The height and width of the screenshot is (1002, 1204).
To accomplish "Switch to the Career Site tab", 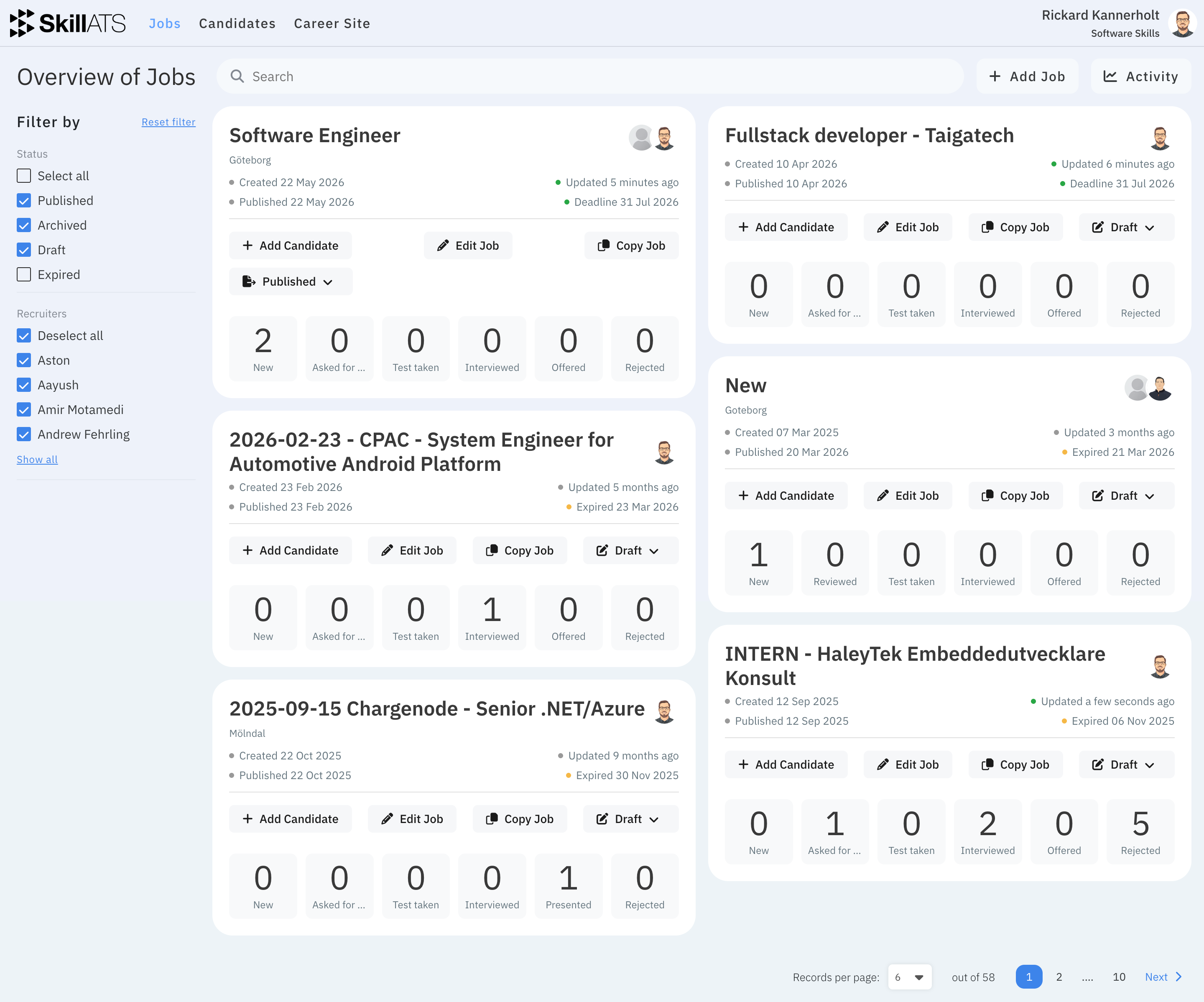I will click(x=332, y=23).
